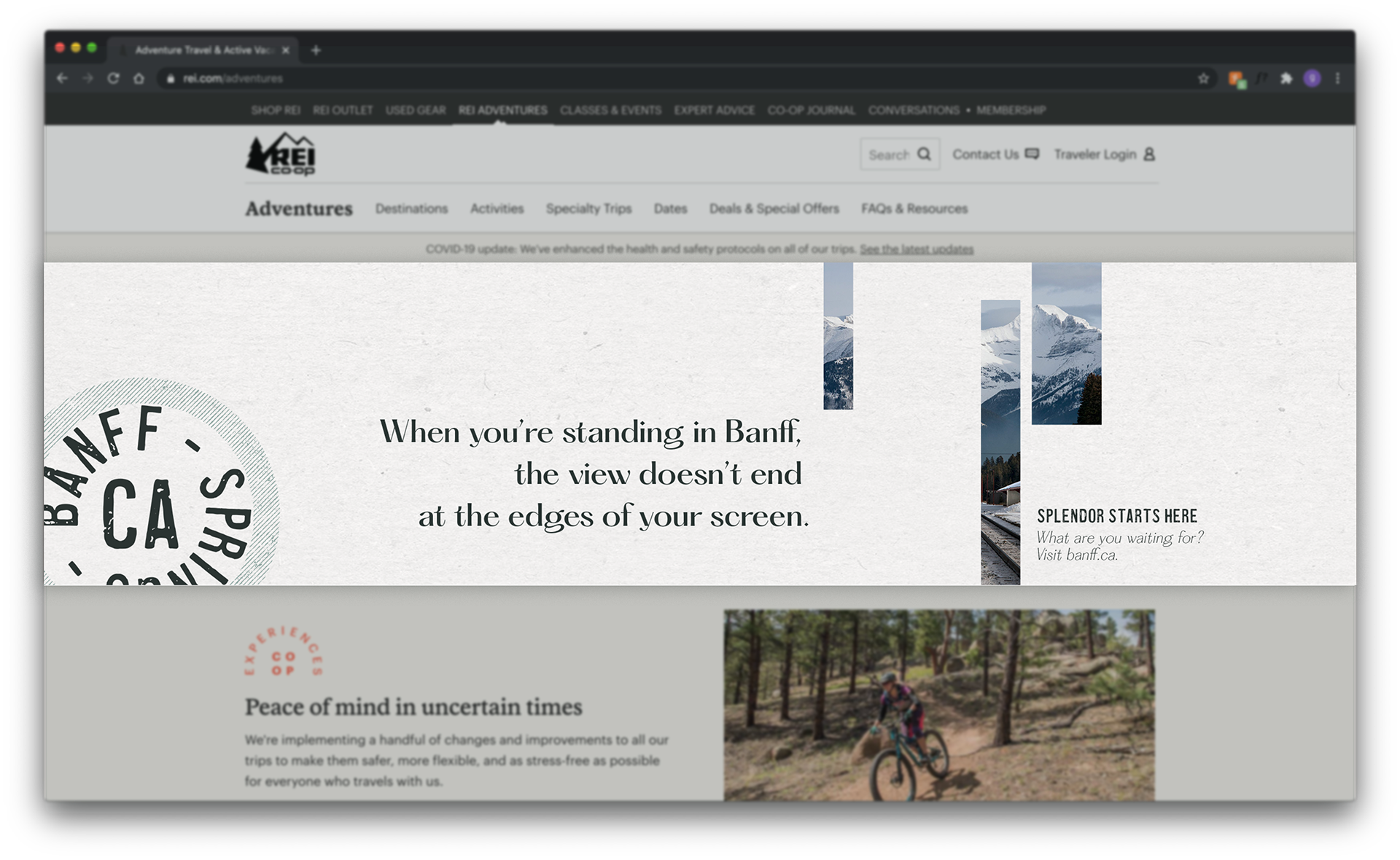Click the Adventures section heading
The width and height of the screenshot is (1400, 860).
[x=299, y=208]
